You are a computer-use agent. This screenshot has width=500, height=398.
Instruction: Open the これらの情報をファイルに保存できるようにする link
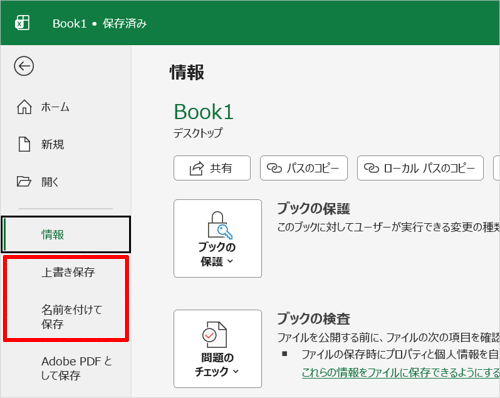tap(401, 372)
